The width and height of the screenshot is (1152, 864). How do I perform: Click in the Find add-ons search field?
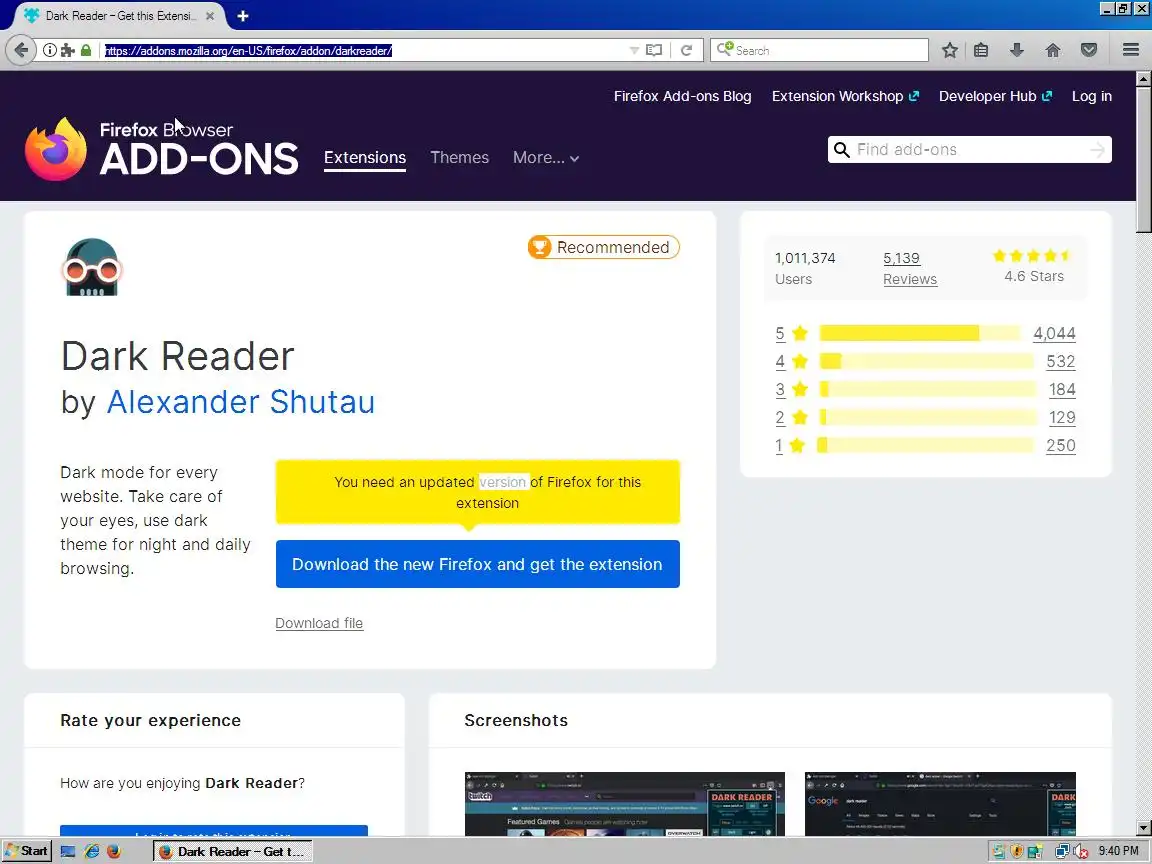pyautogui.click(x=970, y=150)
